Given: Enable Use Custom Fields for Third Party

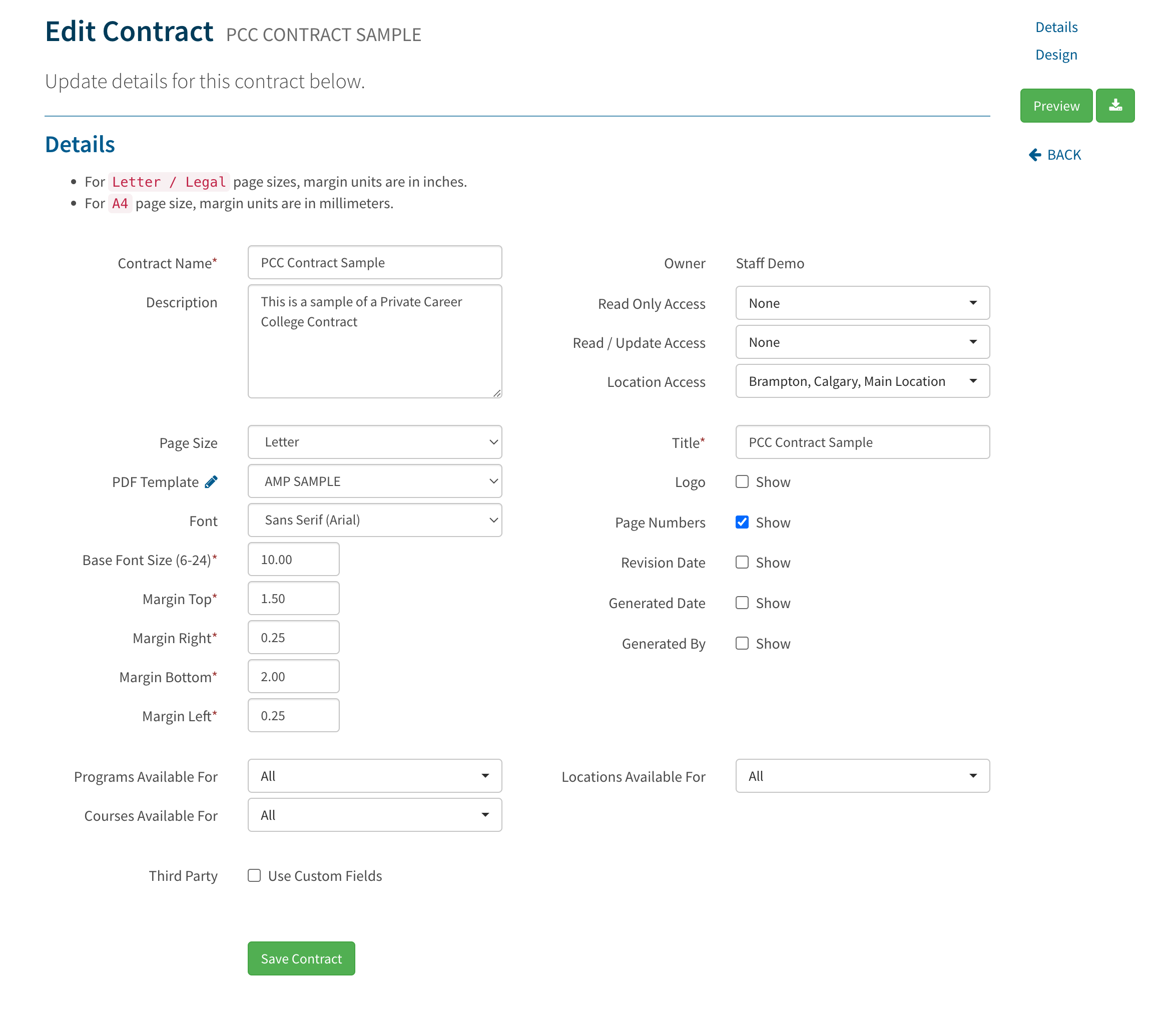Looking at the screenshot, I should tap(254, 876).
